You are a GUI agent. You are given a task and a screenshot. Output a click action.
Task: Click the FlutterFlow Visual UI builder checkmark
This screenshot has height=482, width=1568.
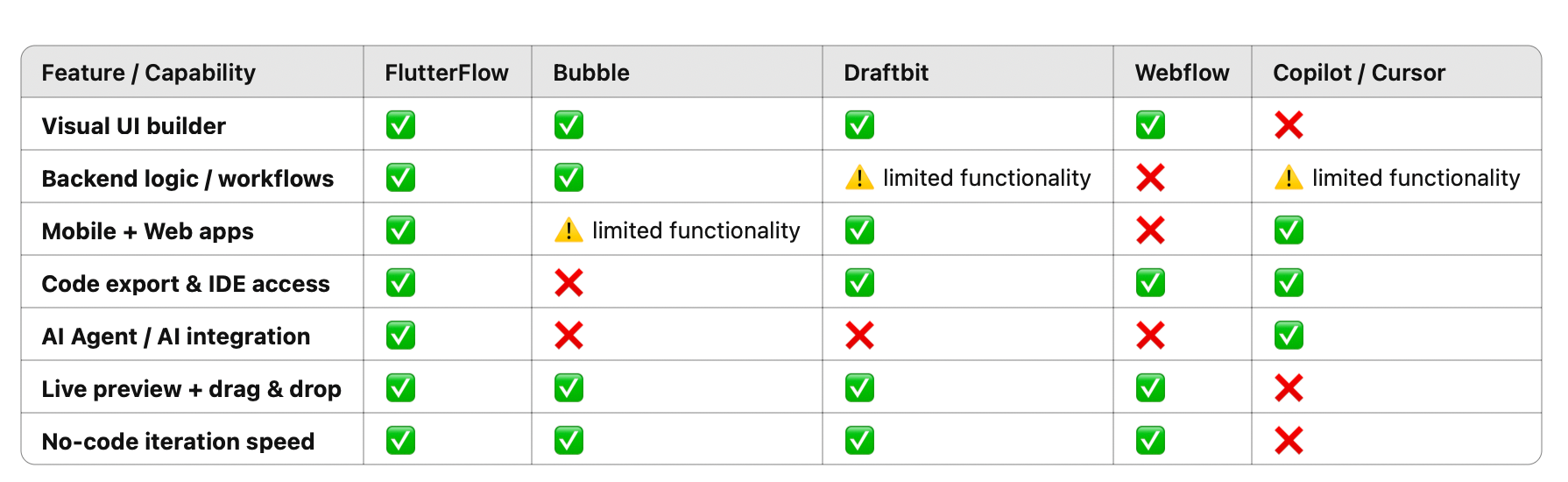pos(400,125)
